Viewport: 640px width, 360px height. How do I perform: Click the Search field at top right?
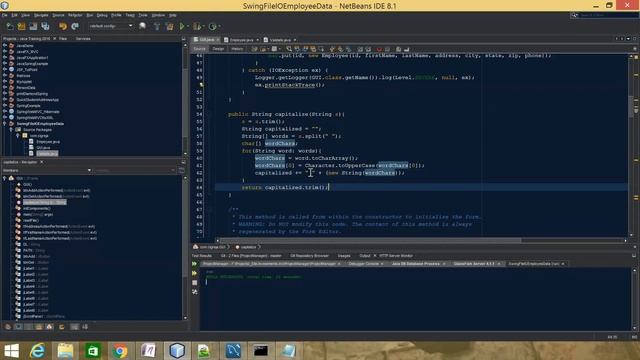[608, 15]
